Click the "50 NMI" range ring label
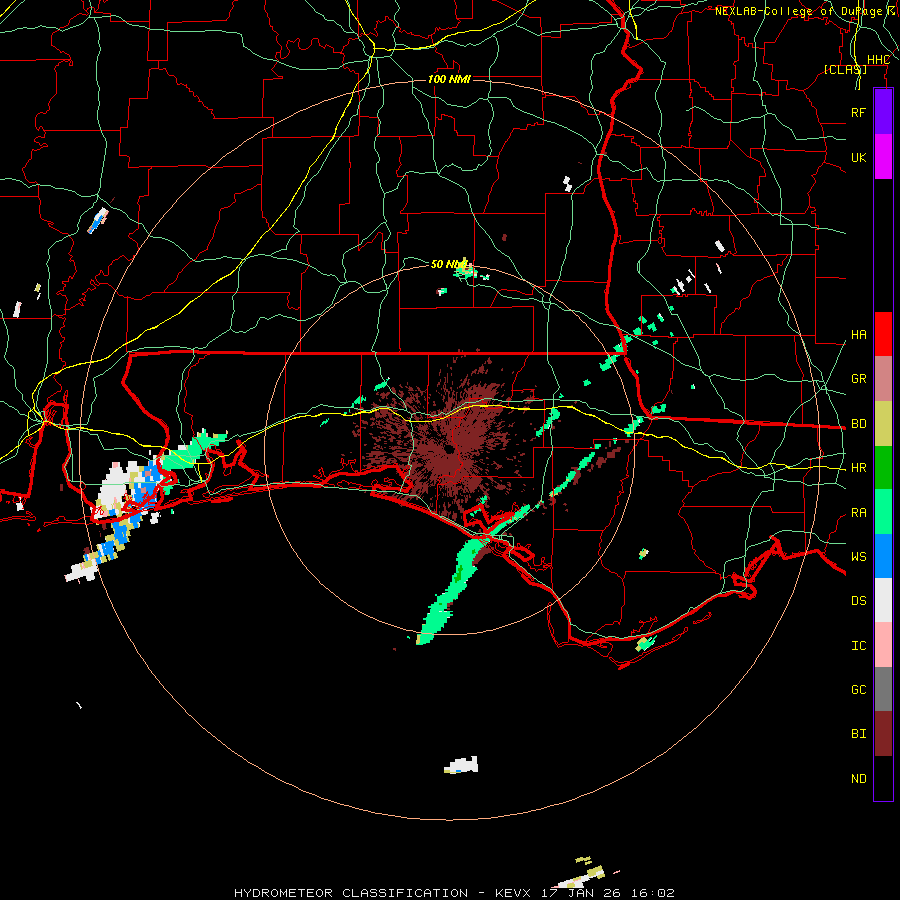 point(449,264)
